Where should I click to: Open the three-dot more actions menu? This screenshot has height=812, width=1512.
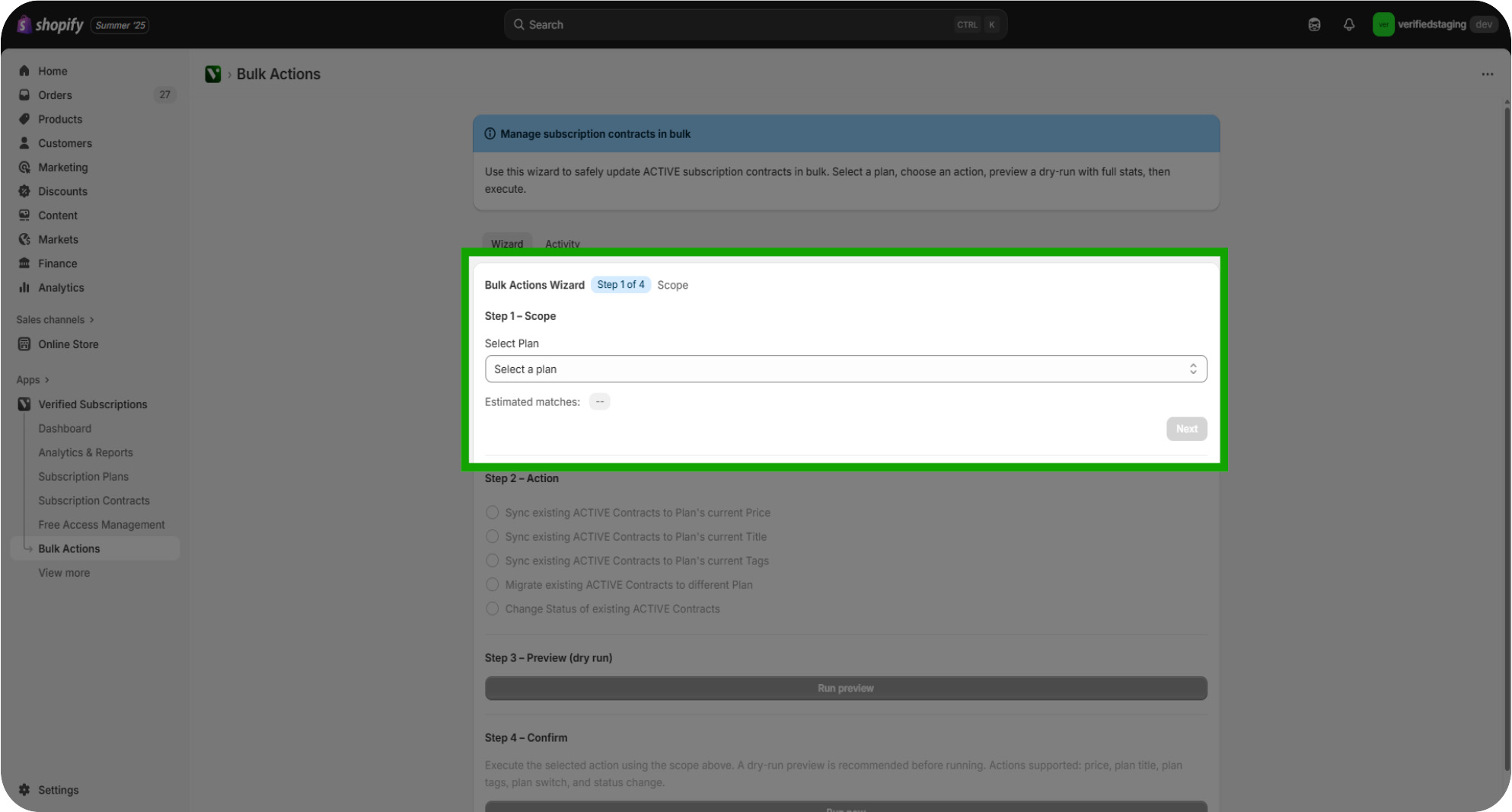click(x=1488, y=74)
